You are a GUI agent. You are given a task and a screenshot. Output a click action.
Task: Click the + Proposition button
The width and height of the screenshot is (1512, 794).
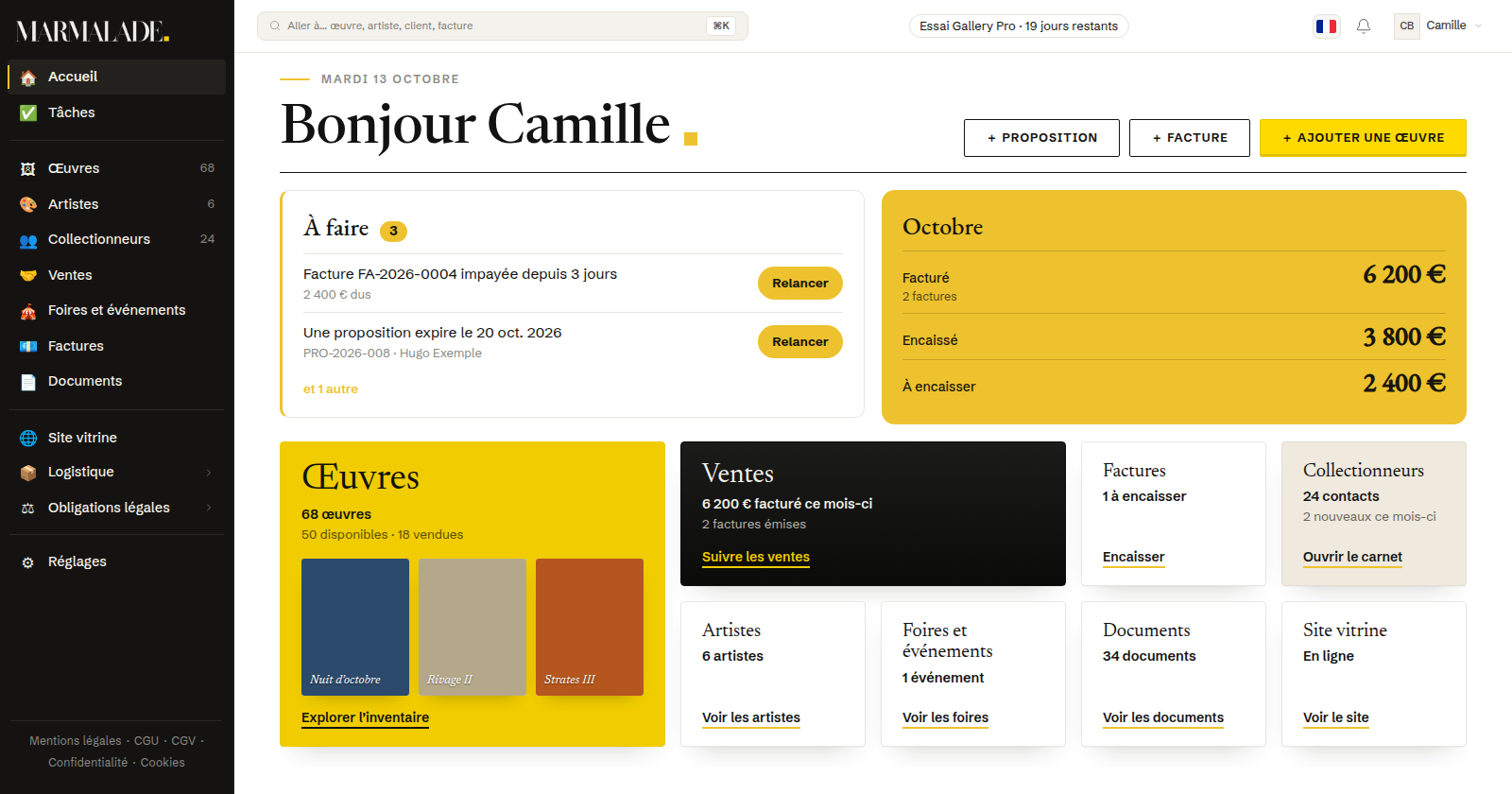(x=1041, y=138)
